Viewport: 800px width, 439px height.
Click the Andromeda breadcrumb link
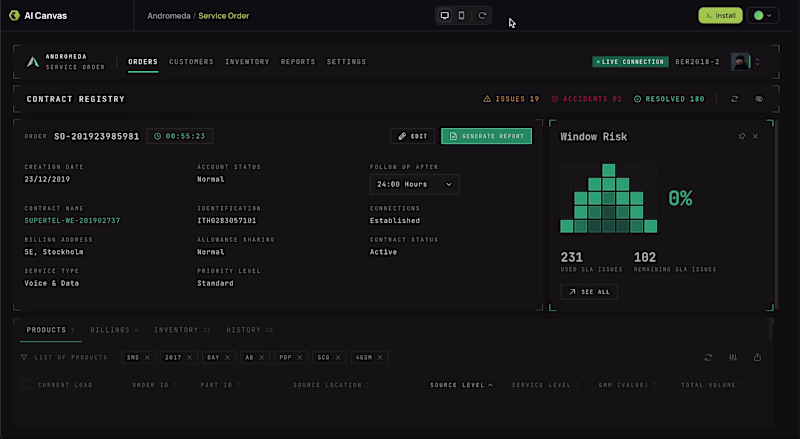[x=169, y=16]
